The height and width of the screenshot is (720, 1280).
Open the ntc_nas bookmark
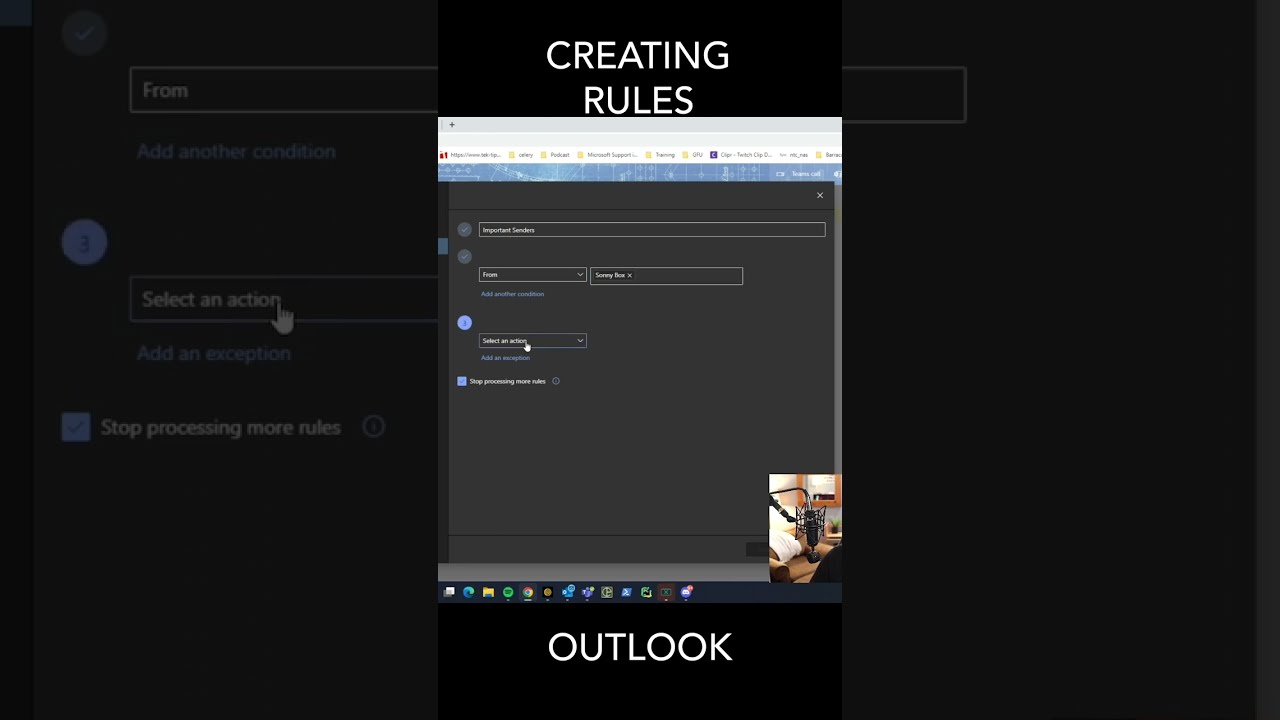794,155
